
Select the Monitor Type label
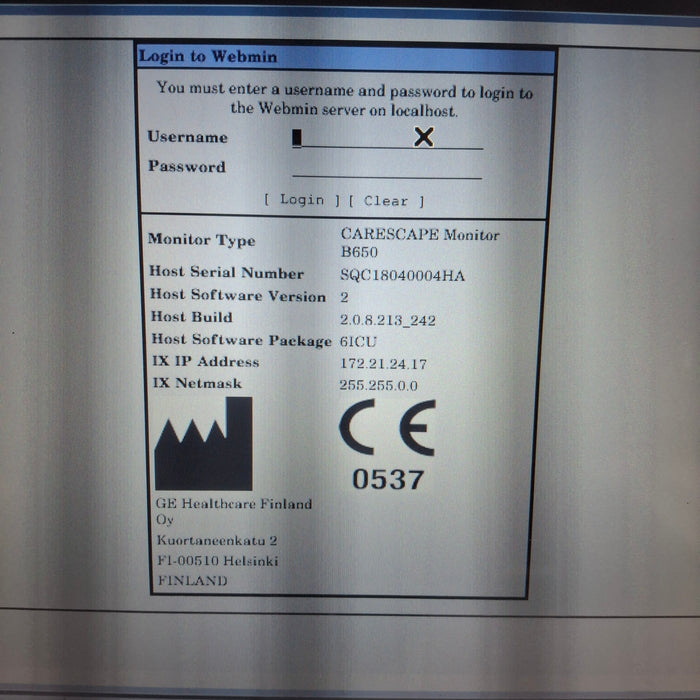point(201,240)
